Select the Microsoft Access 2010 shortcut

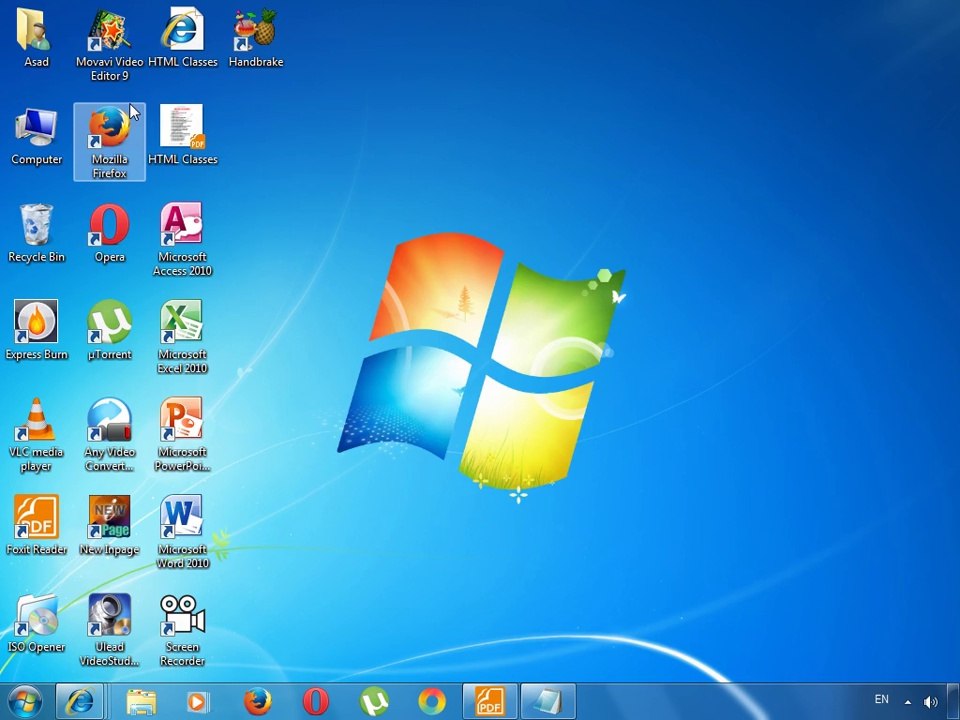coord(182,239)
